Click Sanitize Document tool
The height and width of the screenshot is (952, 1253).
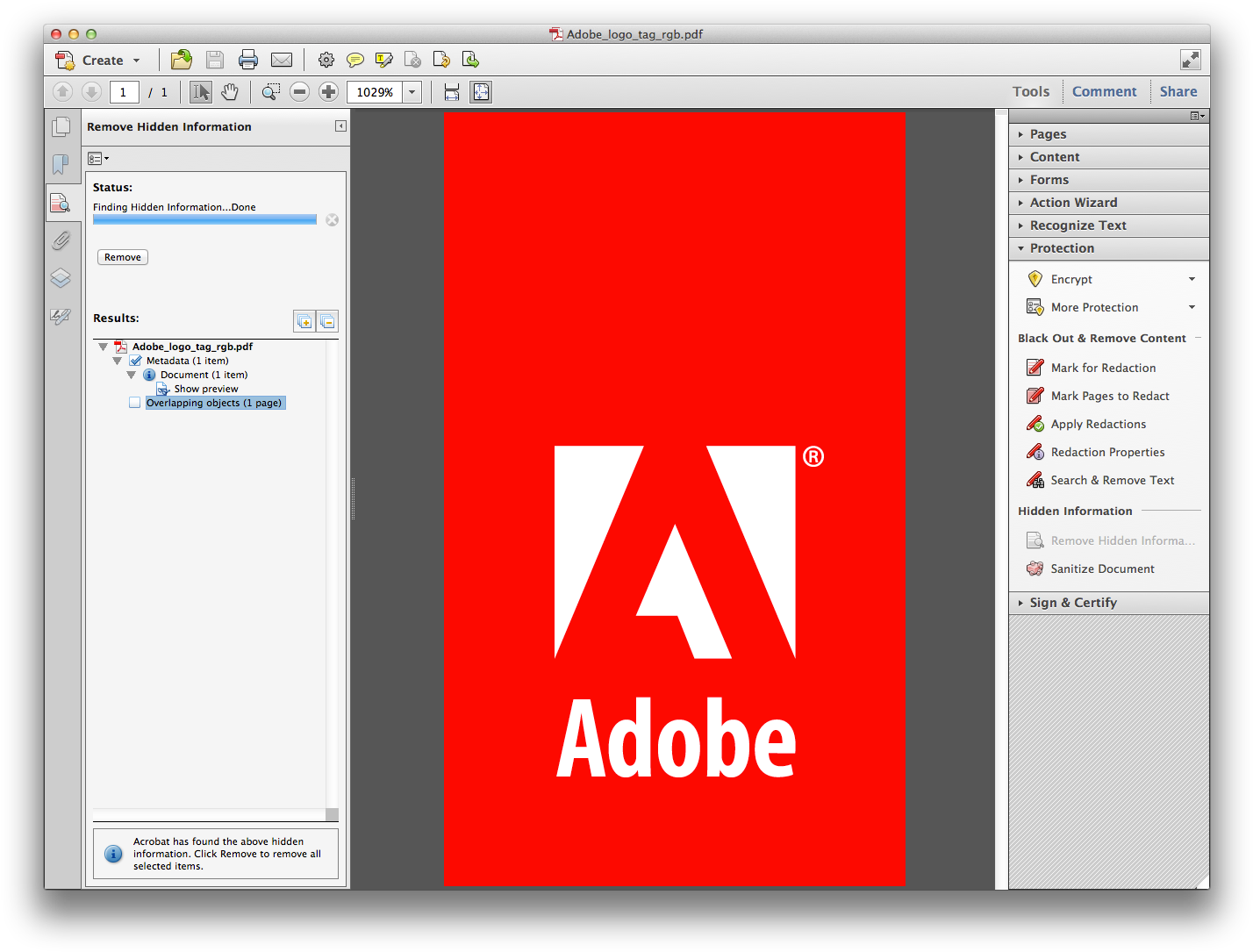(1102, 569)
